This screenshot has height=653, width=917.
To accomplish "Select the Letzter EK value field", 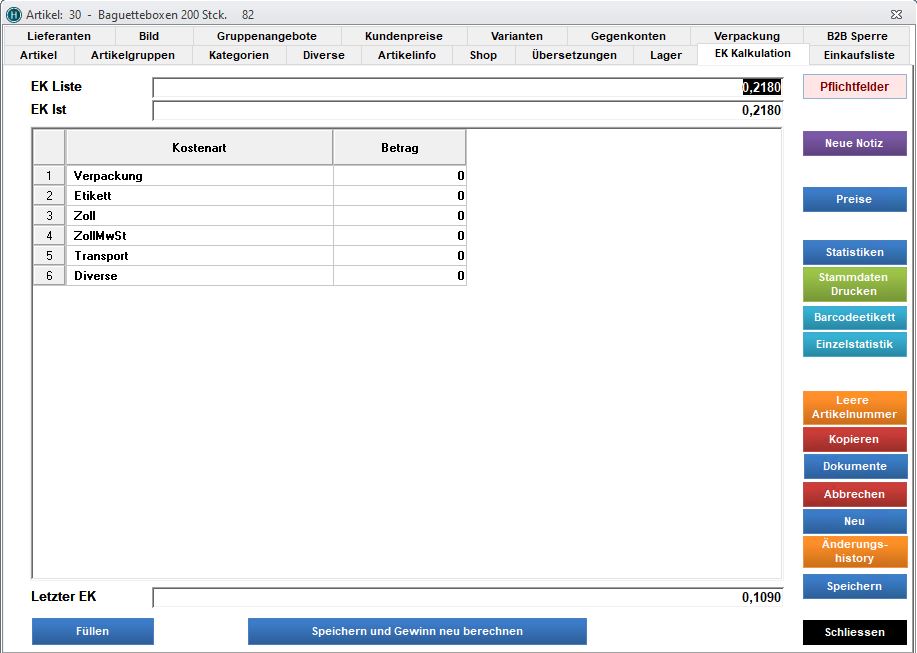I will click(x=467, y=597).
